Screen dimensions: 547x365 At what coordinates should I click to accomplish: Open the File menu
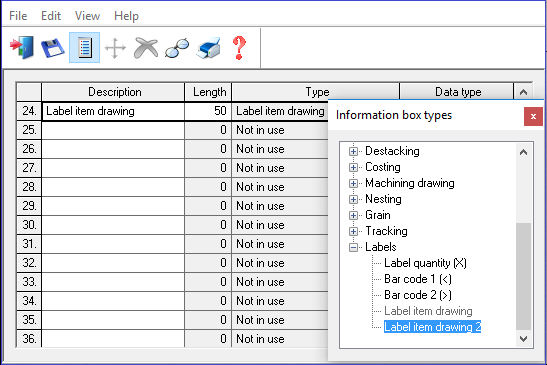[18, 16]
